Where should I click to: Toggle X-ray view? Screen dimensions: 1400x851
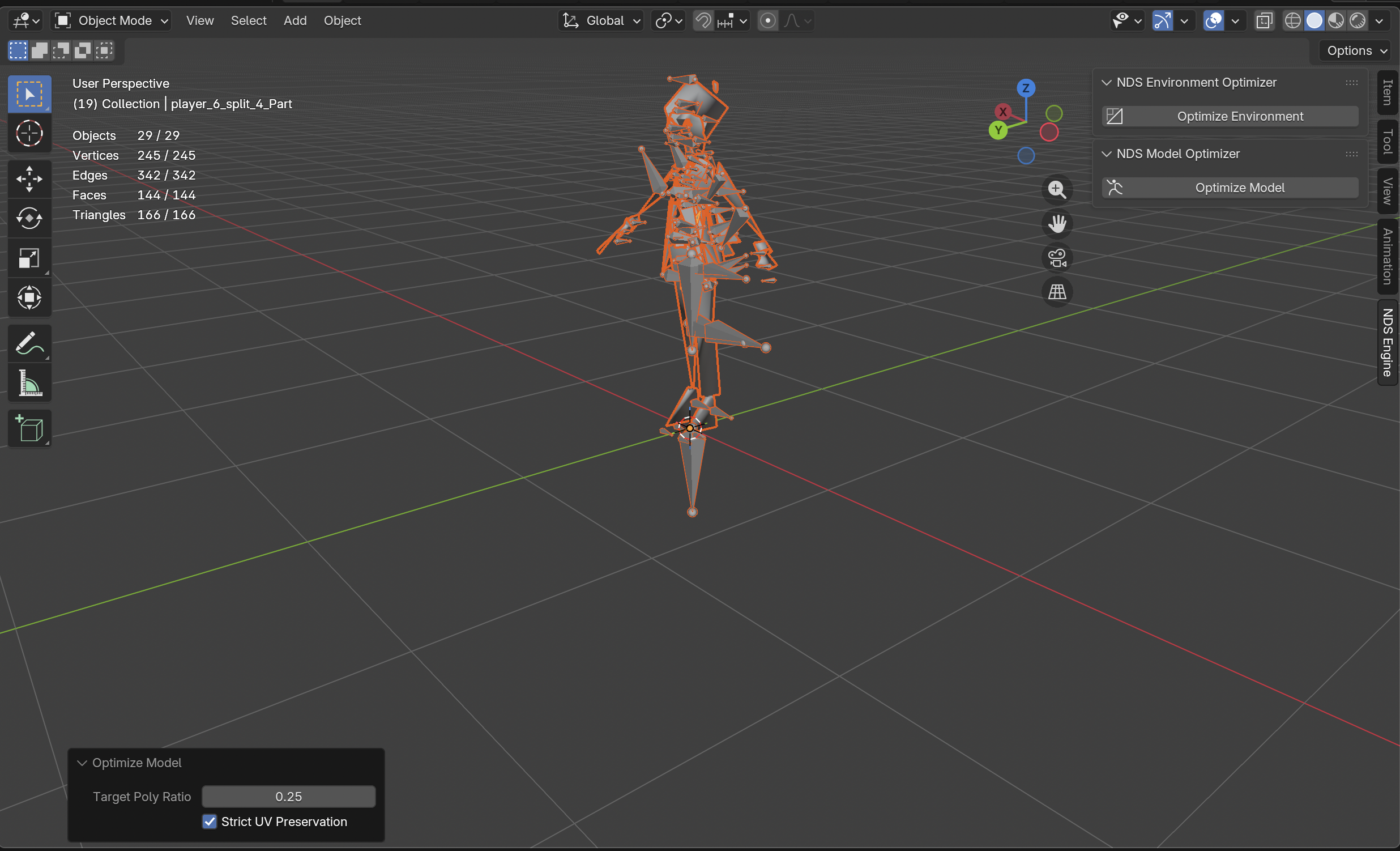[1264, 21]
